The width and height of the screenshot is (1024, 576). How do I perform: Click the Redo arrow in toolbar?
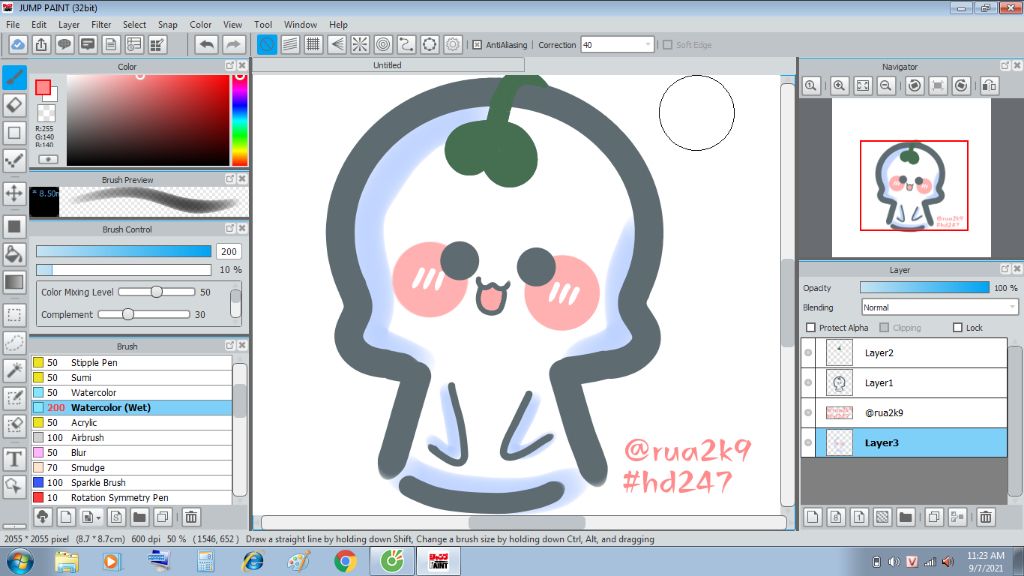coord(233,44)
